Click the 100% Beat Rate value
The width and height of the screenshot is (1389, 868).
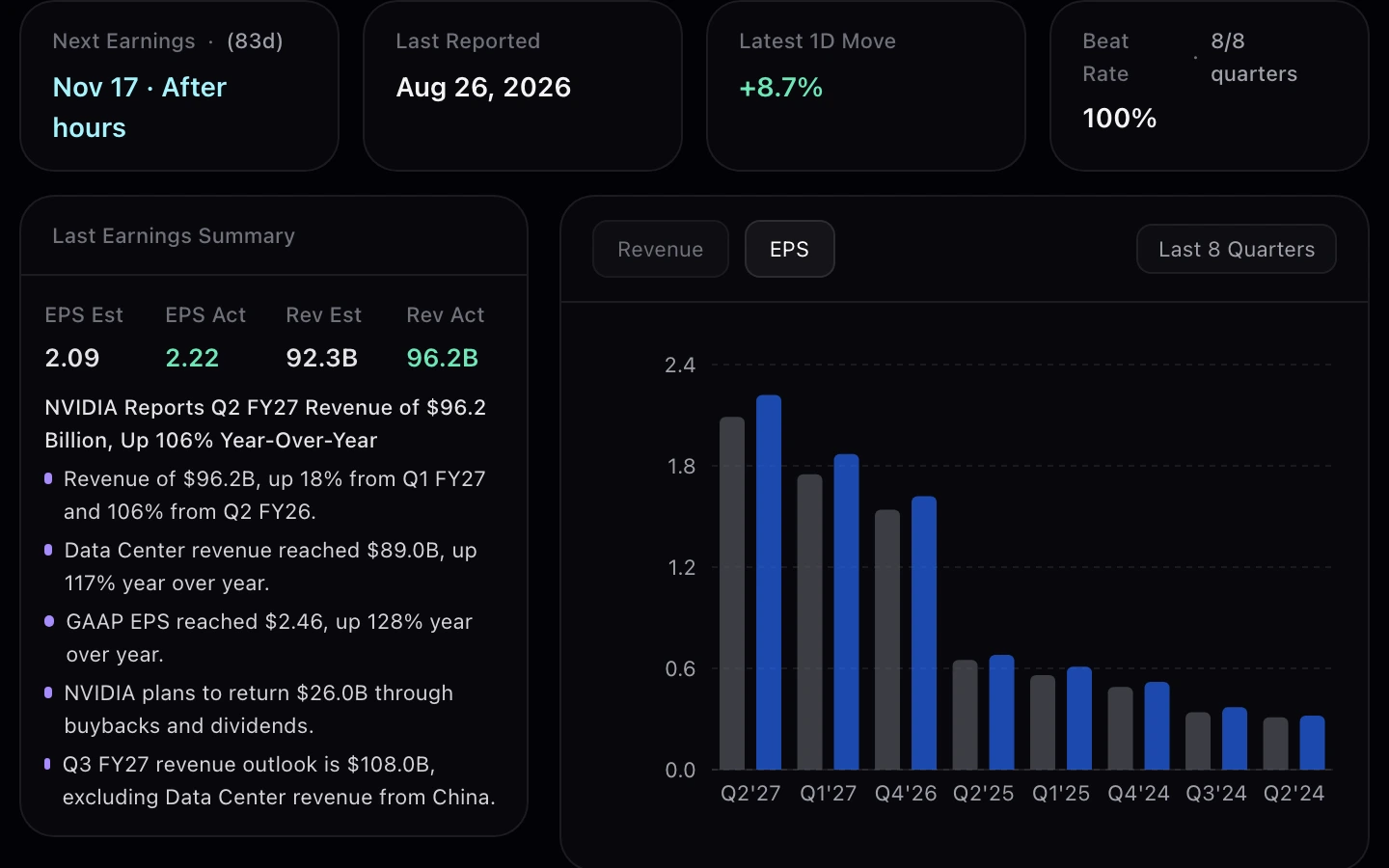1119,118
